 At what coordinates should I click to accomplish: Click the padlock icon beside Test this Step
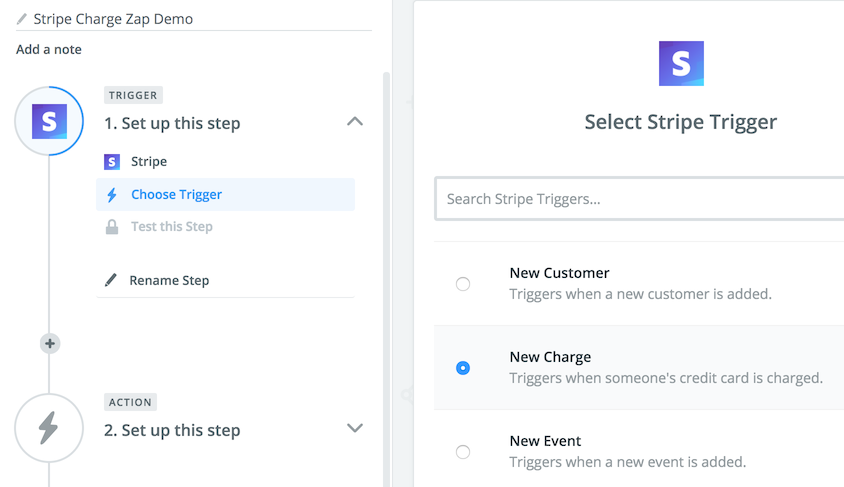[112, 227]
